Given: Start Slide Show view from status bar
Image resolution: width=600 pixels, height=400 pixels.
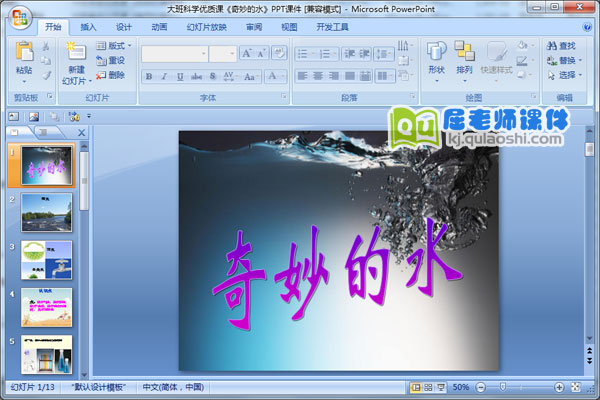Looking at the screenshot, I should click(x=441, y=387).
